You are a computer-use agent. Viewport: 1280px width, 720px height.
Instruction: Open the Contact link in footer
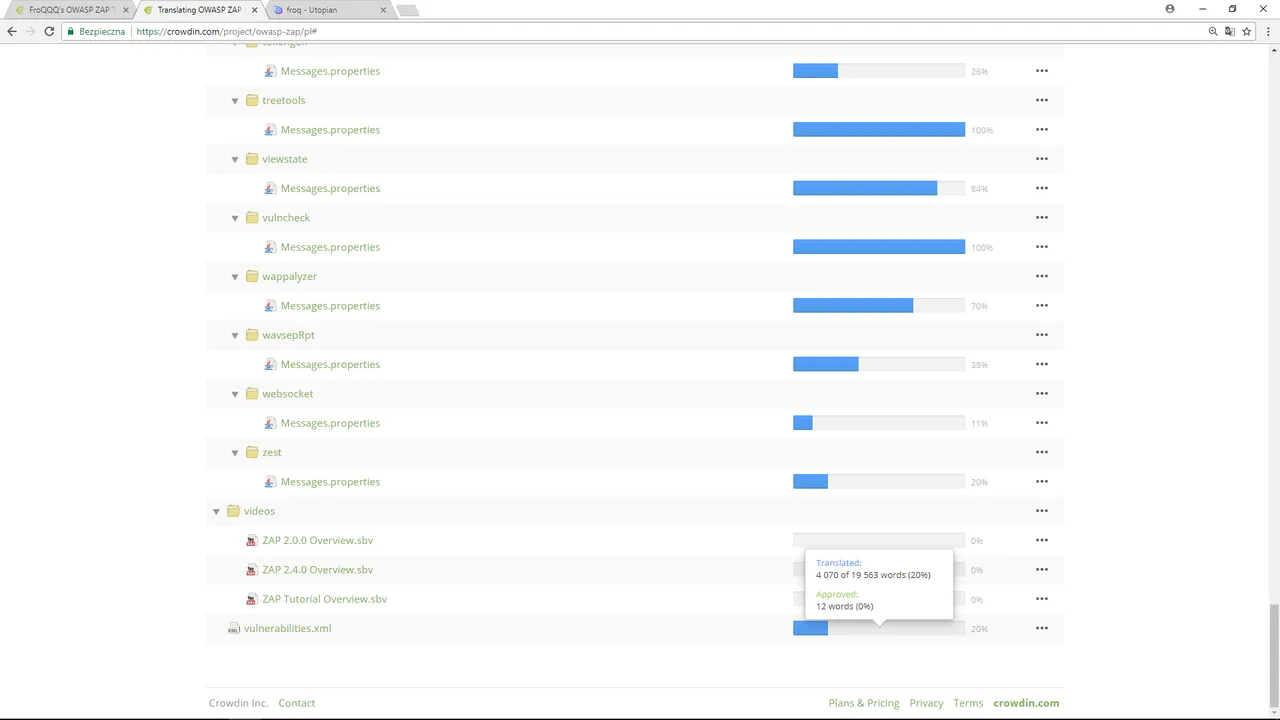click(296, 703)
